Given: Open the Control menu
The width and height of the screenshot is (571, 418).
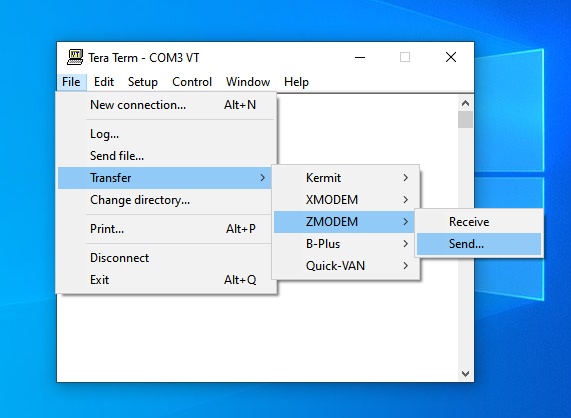Looking at the screenshot, I should 192,82.
